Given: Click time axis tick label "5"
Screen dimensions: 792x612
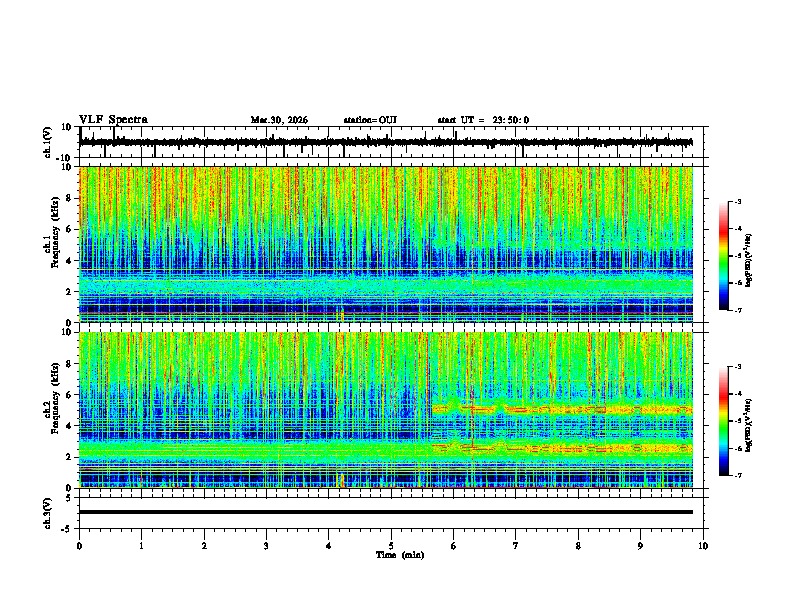Looking at the screenshot, I should (391, 546).
